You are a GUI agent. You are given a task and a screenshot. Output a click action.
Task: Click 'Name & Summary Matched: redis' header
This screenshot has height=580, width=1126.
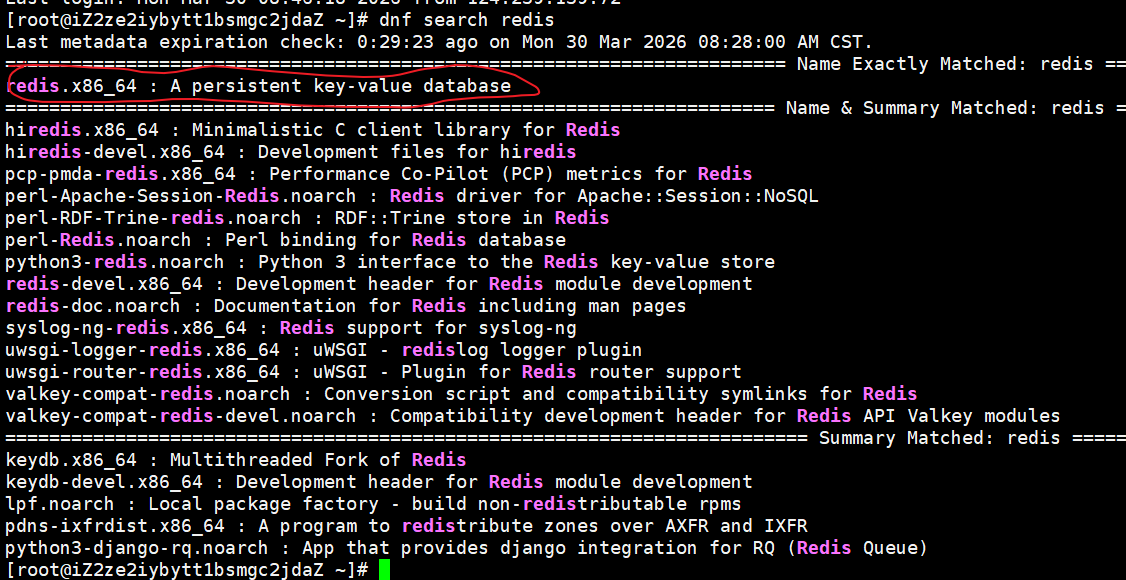point(944,108)
